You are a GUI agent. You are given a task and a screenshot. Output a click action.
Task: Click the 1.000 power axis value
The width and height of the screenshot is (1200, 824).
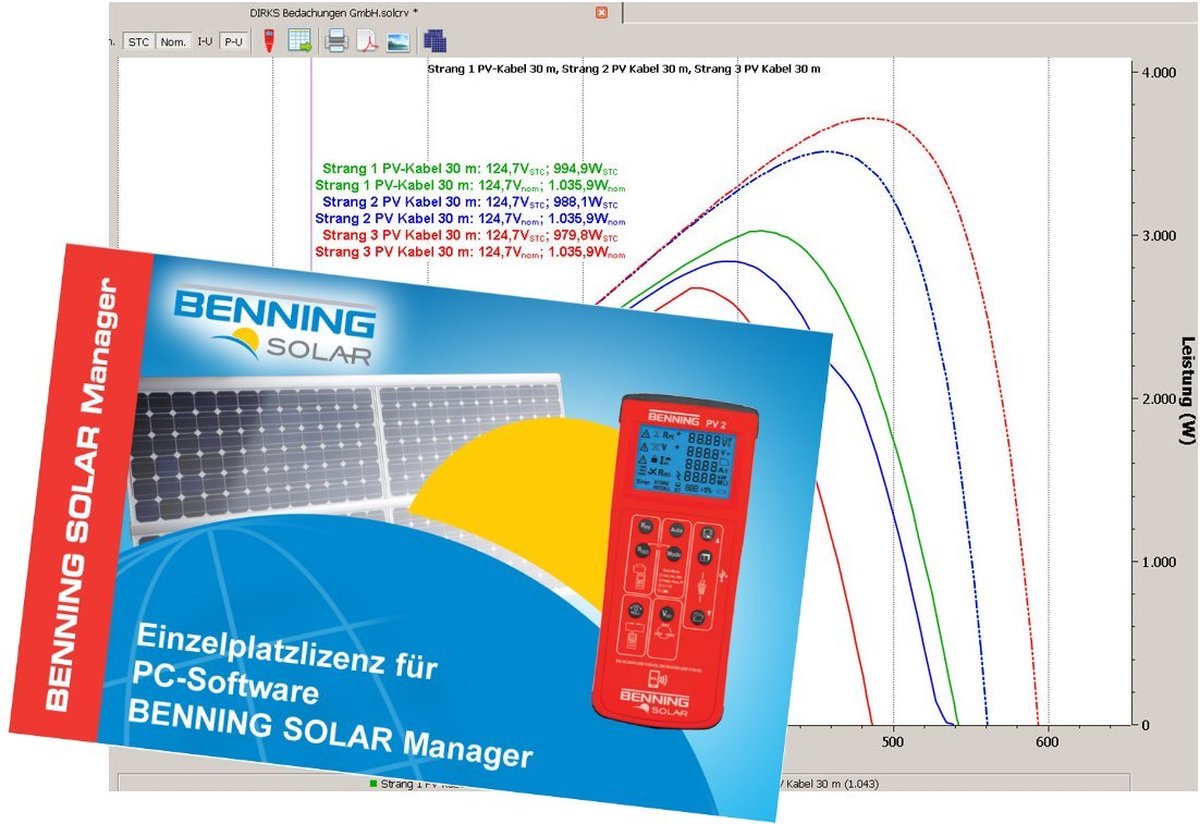click(1157, 562)
